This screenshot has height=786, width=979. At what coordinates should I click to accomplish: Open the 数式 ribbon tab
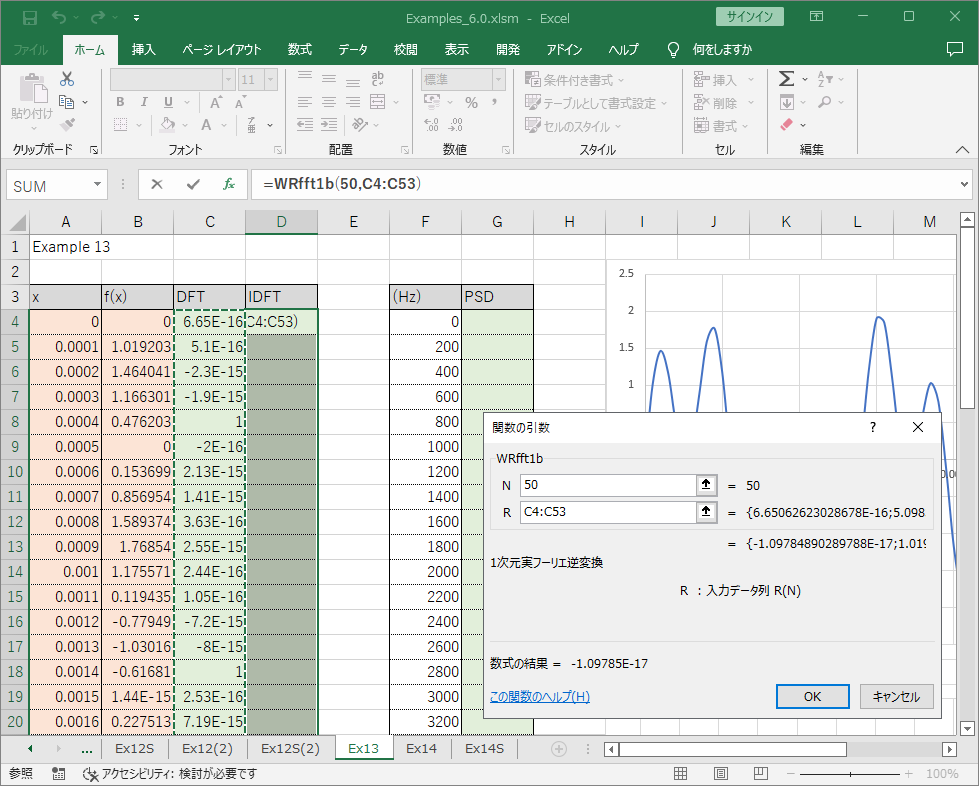299,49
